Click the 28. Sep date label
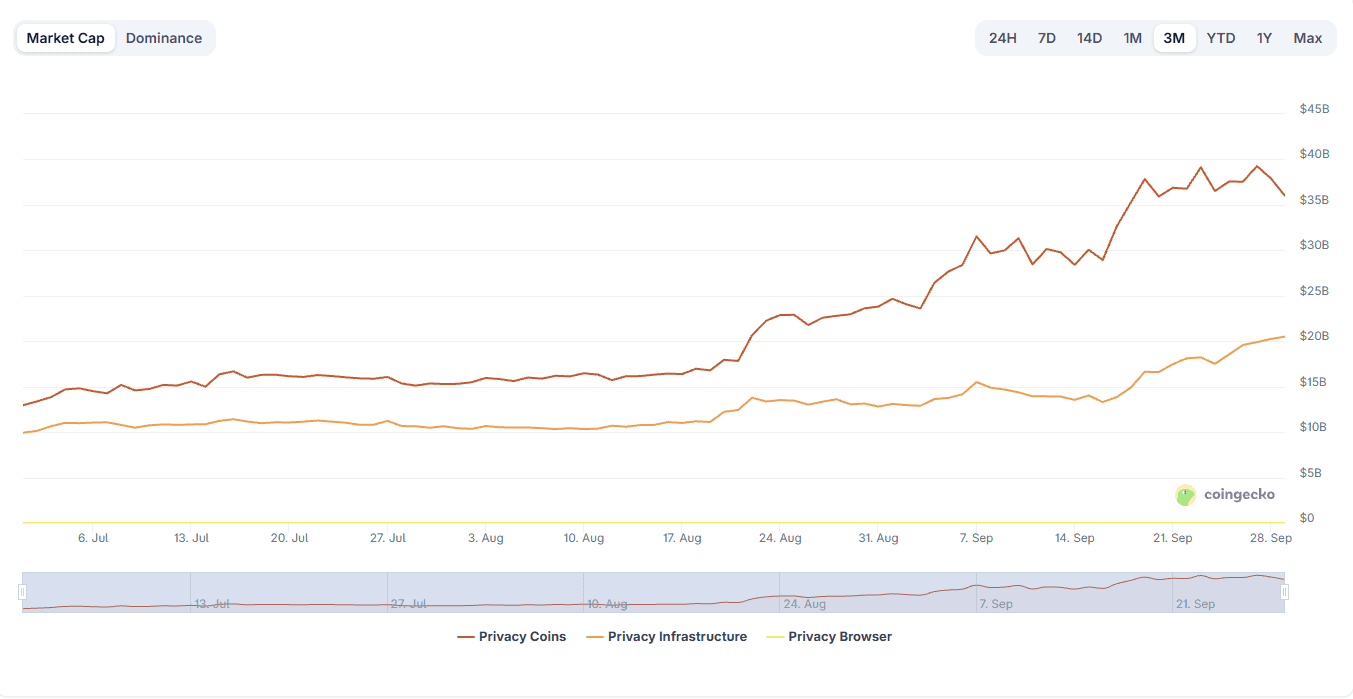This screenshot has height=699, width=1353. 1271,538
